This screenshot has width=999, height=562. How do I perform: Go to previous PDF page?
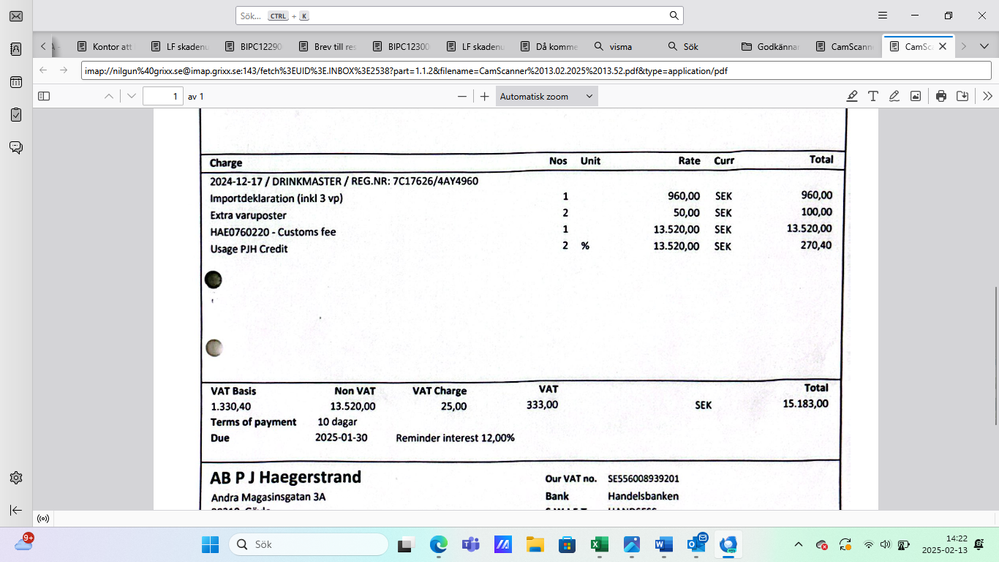click(x=109, y=96)
